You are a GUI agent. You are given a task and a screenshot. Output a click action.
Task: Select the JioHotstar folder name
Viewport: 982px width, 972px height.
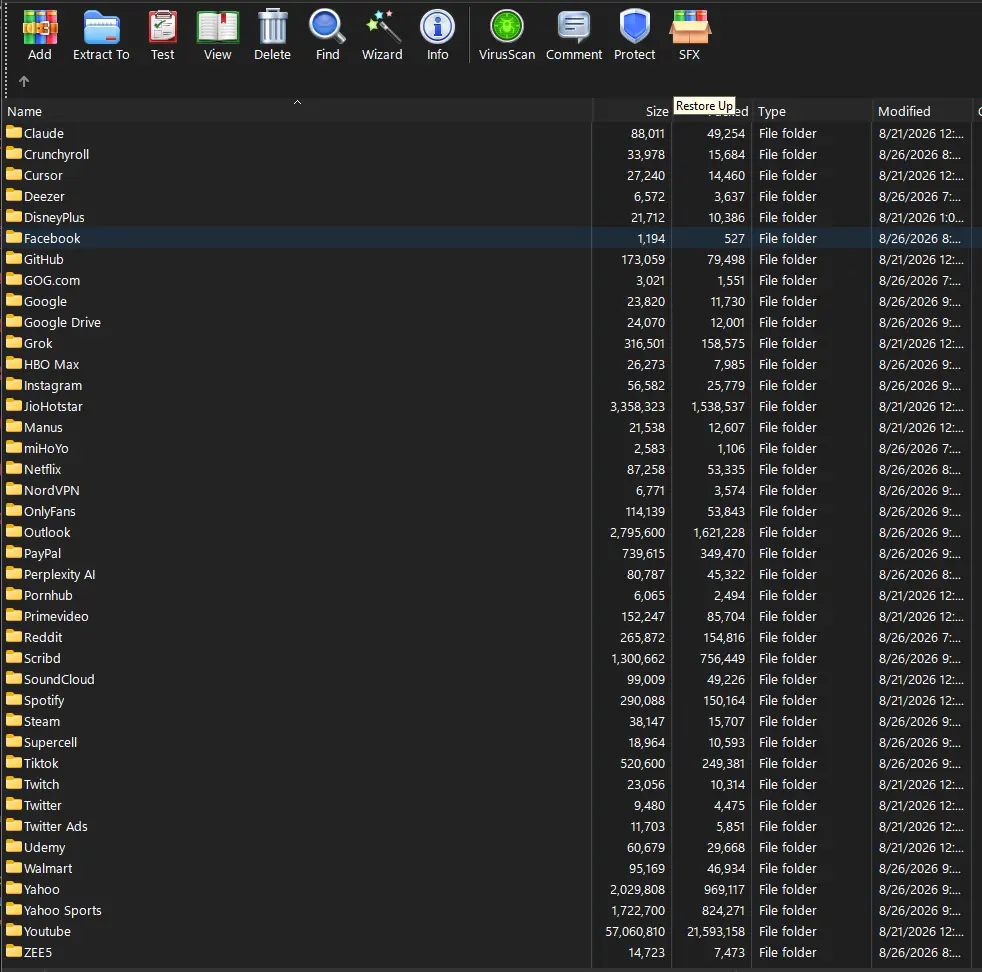53,406
